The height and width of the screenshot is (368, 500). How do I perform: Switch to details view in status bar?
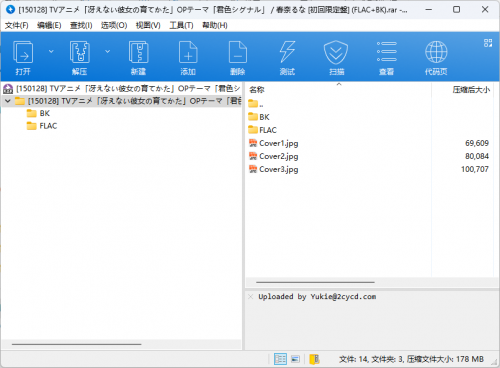pos(280,359)
